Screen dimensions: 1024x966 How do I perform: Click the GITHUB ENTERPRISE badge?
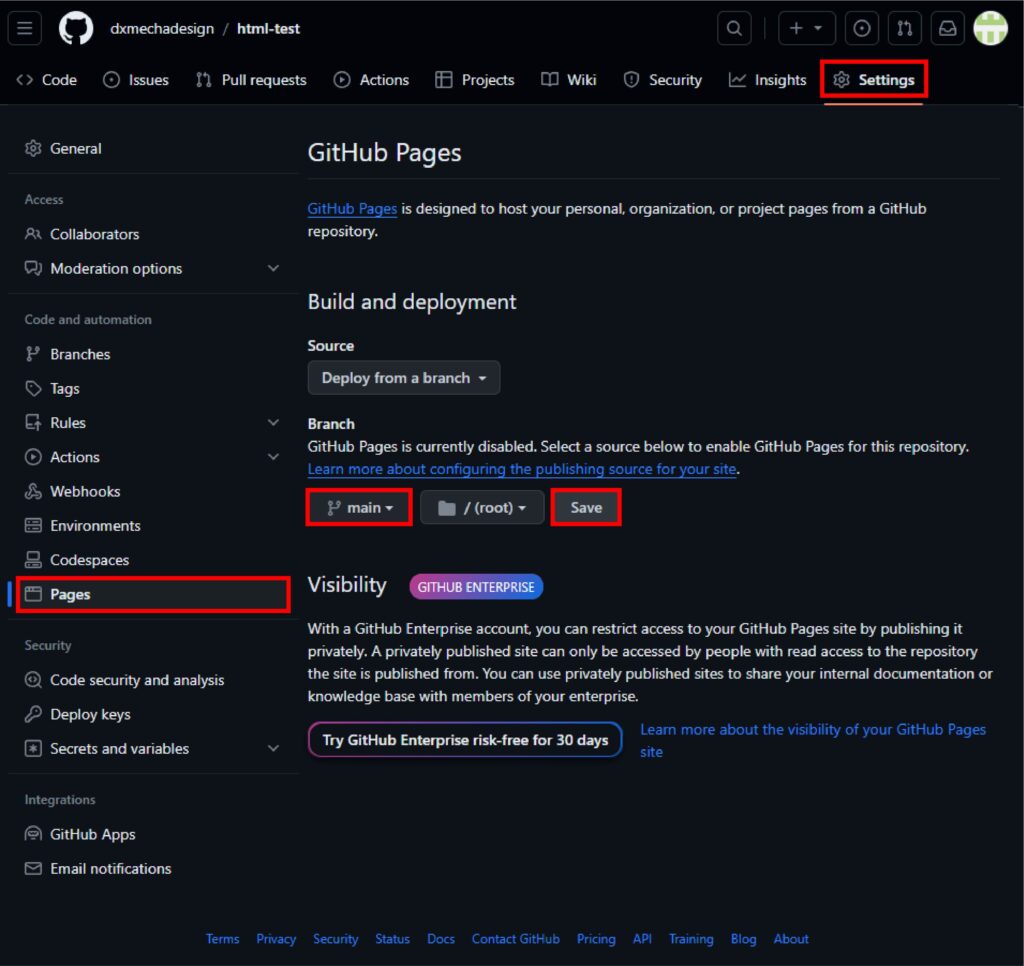[x=476, y=587]
